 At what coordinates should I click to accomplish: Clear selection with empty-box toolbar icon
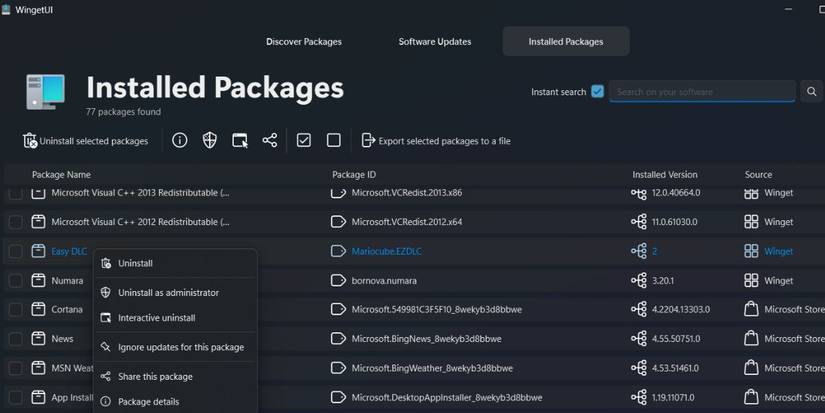(x=334, y=141)
